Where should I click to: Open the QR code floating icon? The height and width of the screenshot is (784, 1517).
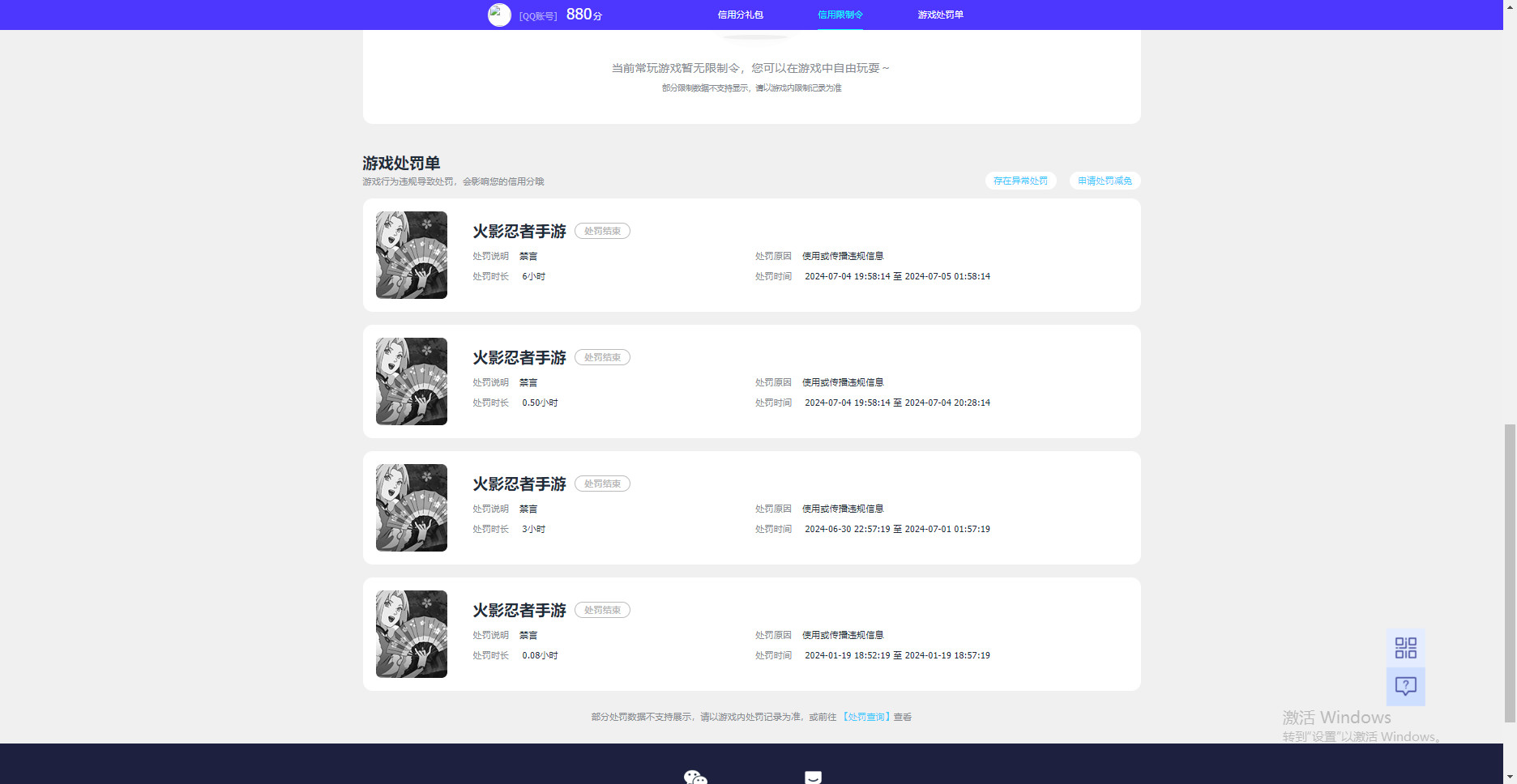click(x=1405, y=648)
